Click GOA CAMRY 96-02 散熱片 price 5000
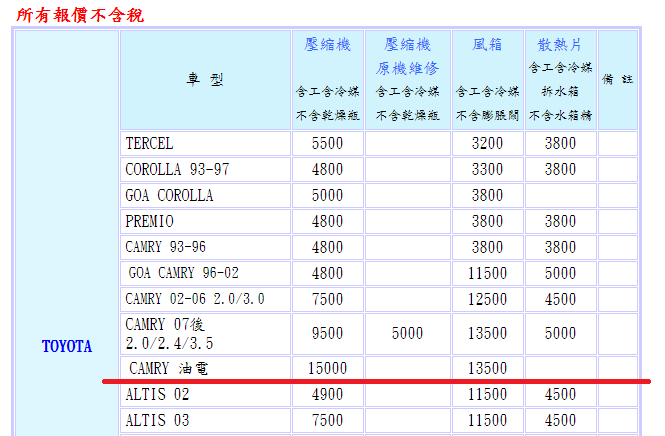This screenshot has width=665, height=436. [x=560, y=273]
